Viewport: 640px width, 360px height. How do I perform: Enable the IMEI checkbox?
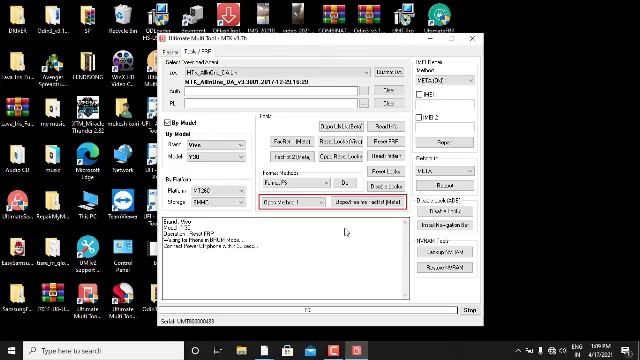coord(419,94)
